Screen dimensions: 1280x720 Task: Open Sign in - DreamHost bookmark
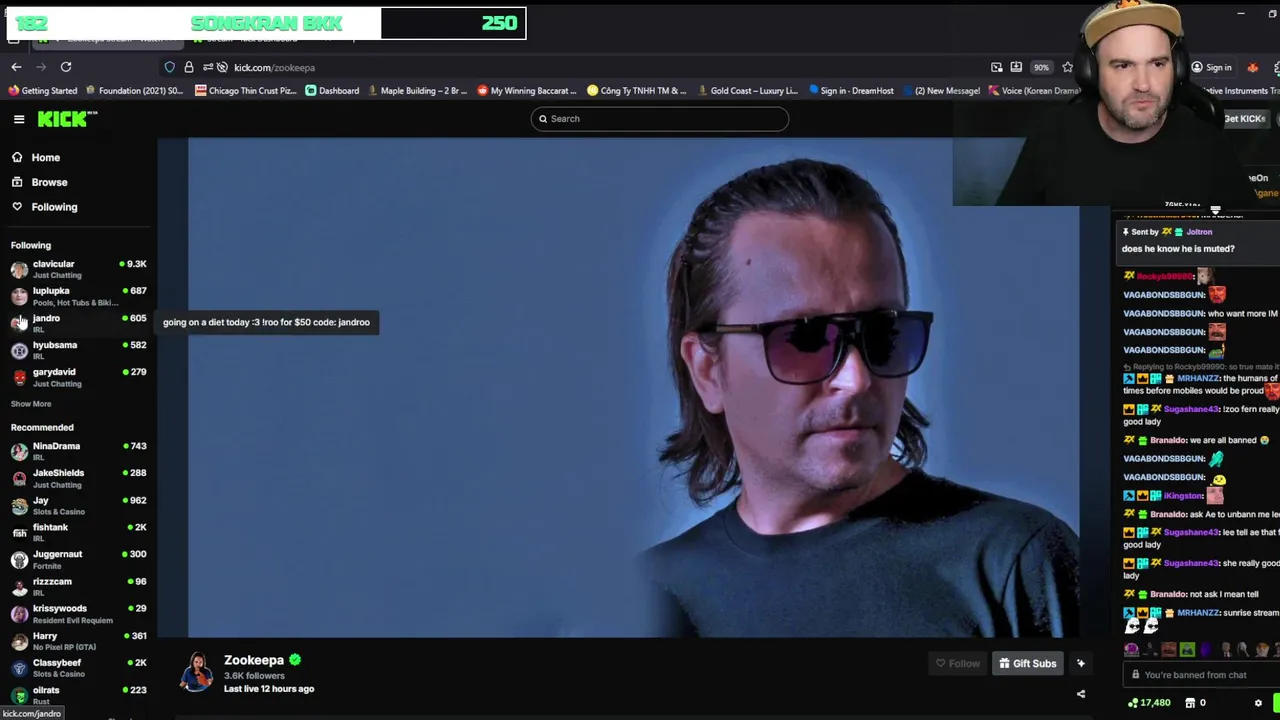coord(851,91)
